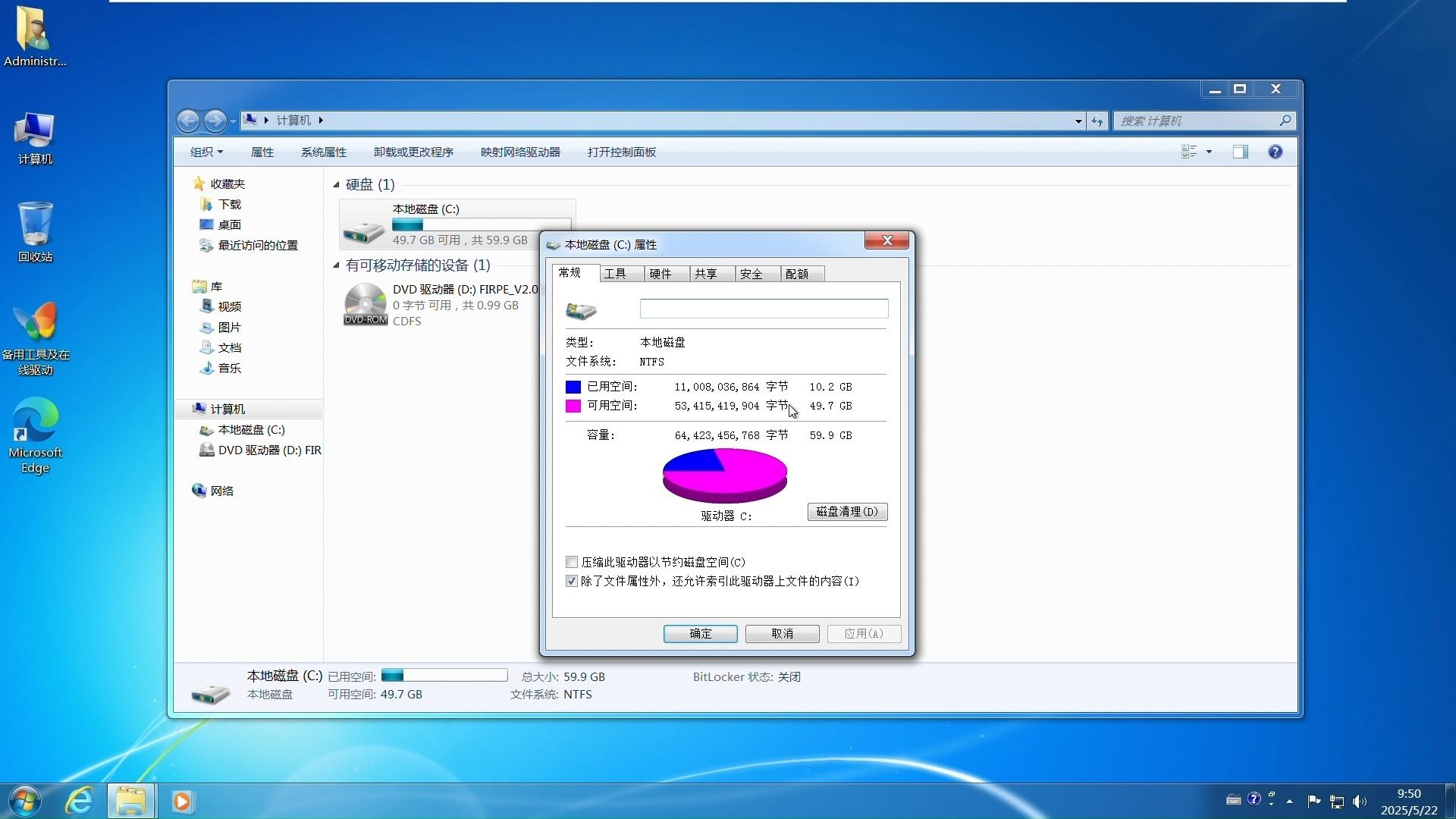Launch Microsoft Edge desktop shortcut
1456x819 pixels.
35,435
